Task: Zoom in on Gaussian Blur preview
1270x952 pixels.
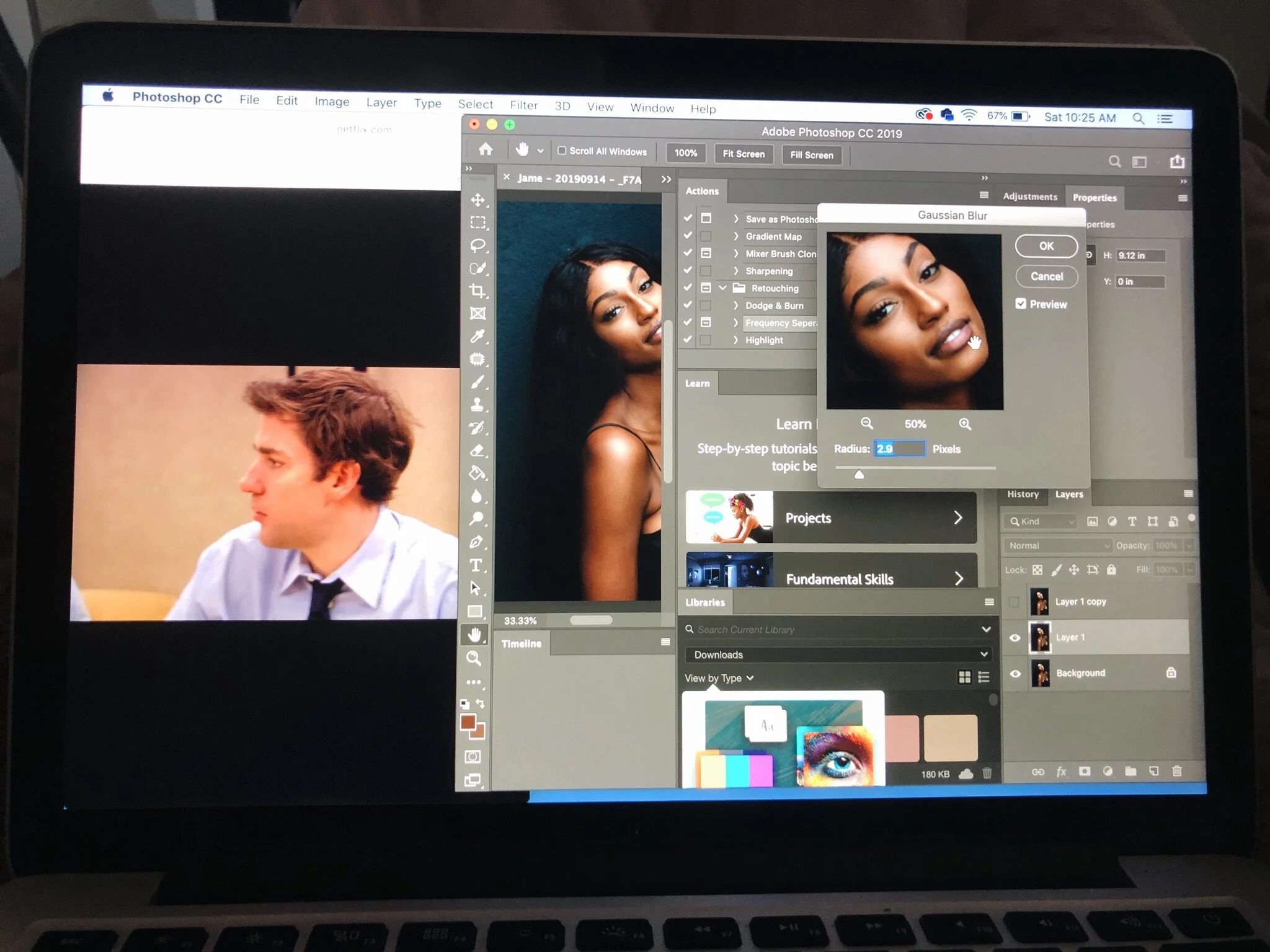Action: (x=965, y=424)
